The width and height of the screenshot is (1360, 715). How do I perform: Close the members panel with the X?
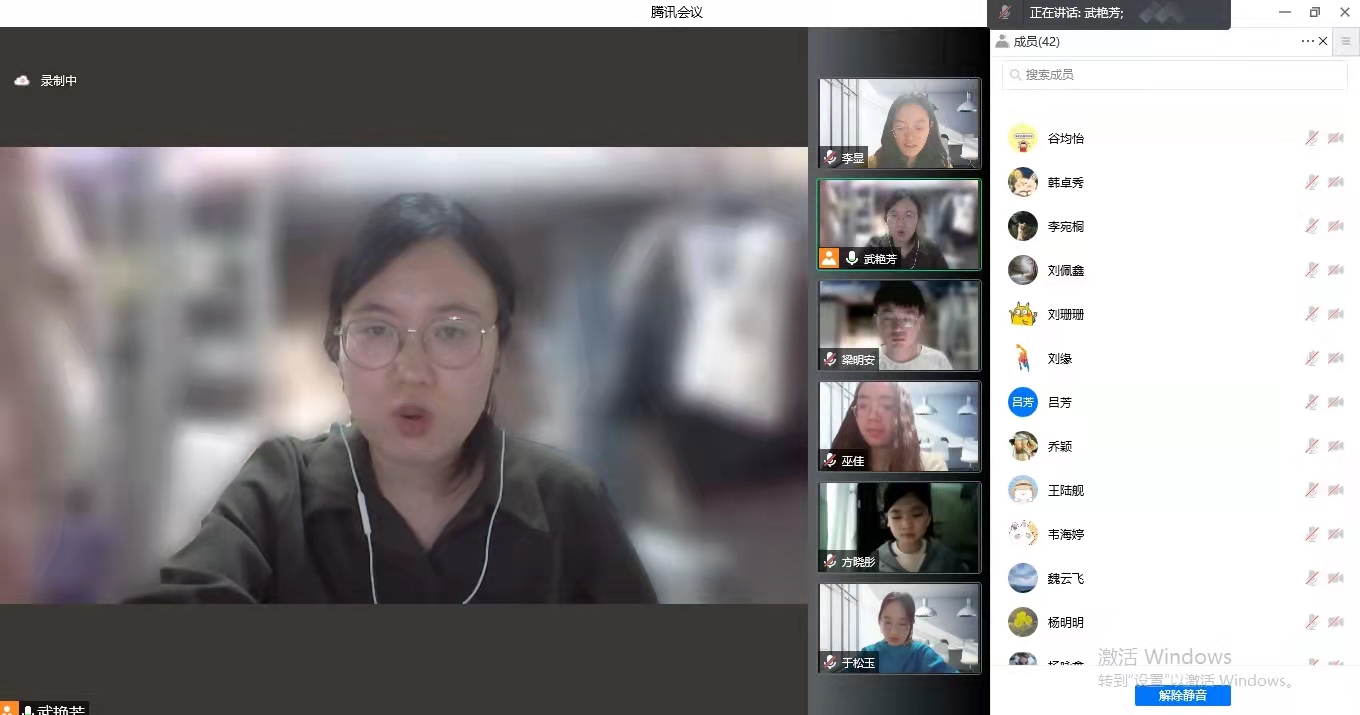pos(1323,41)
